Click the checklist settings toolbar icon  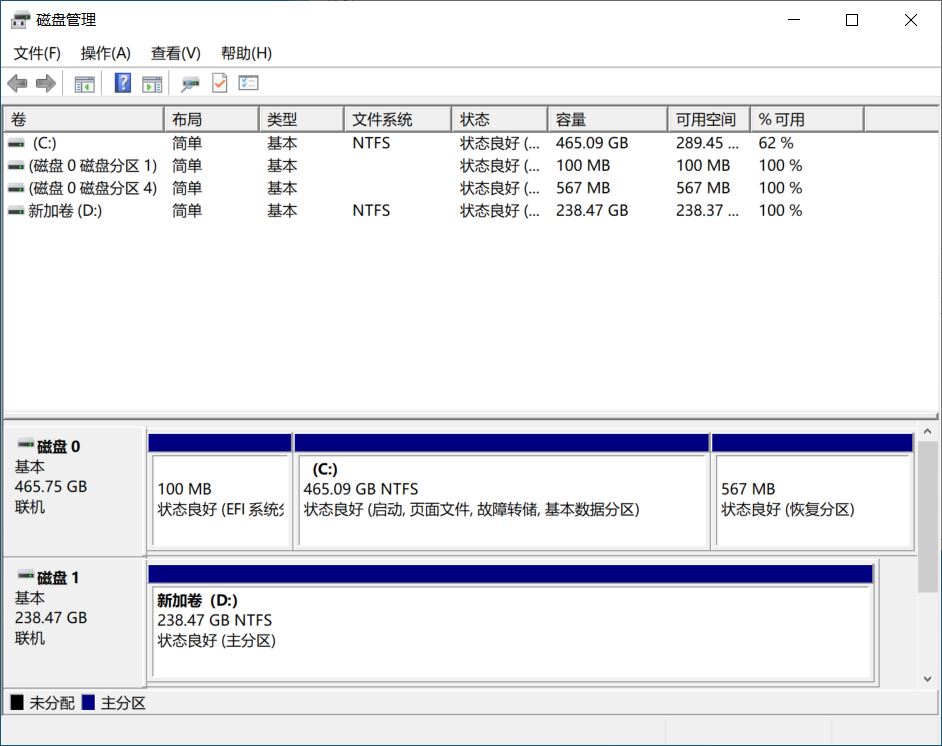(x=248, y=83)
